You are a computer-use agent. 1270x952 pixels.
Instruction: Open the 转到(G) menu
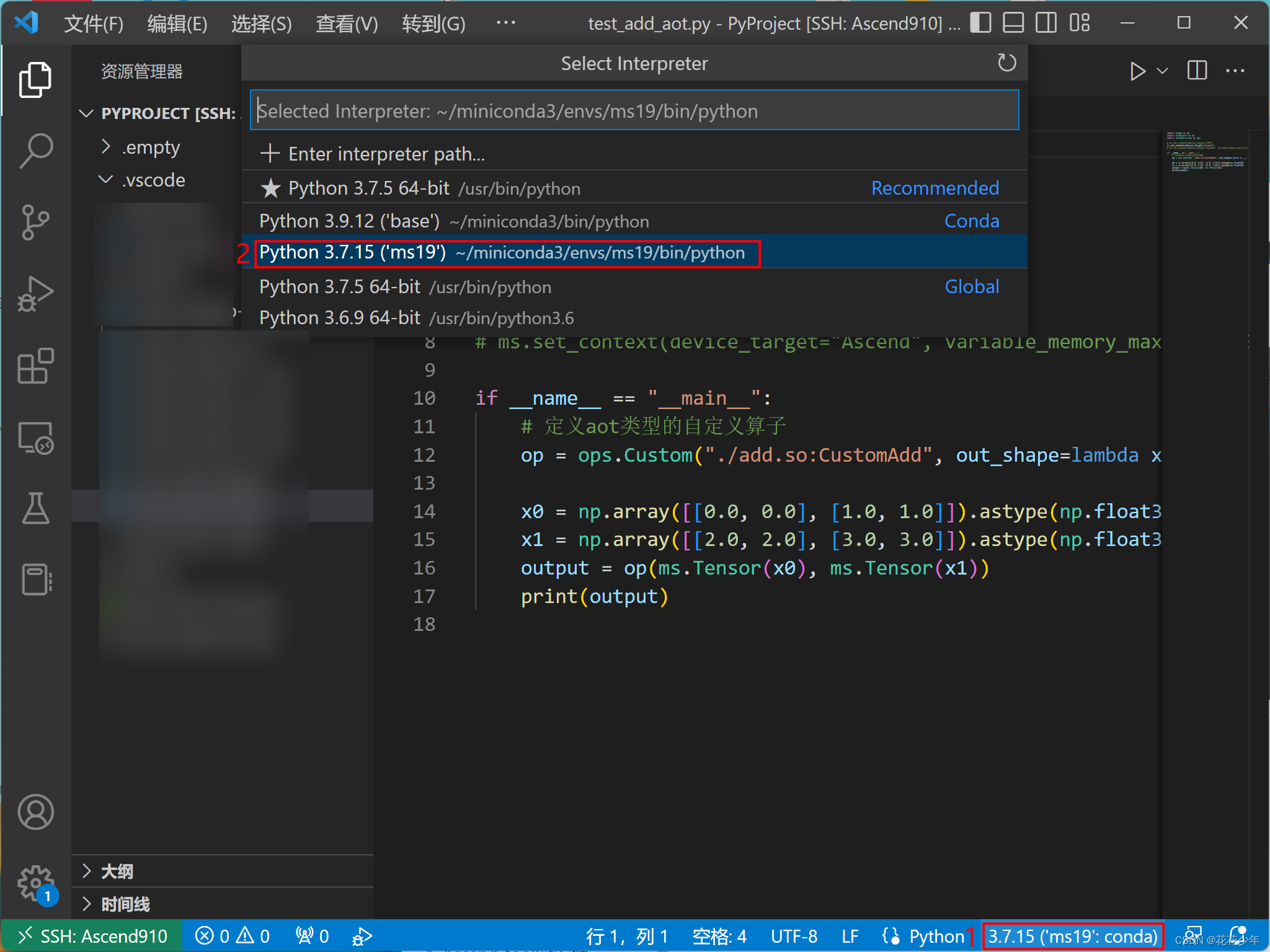pos(433,24)
